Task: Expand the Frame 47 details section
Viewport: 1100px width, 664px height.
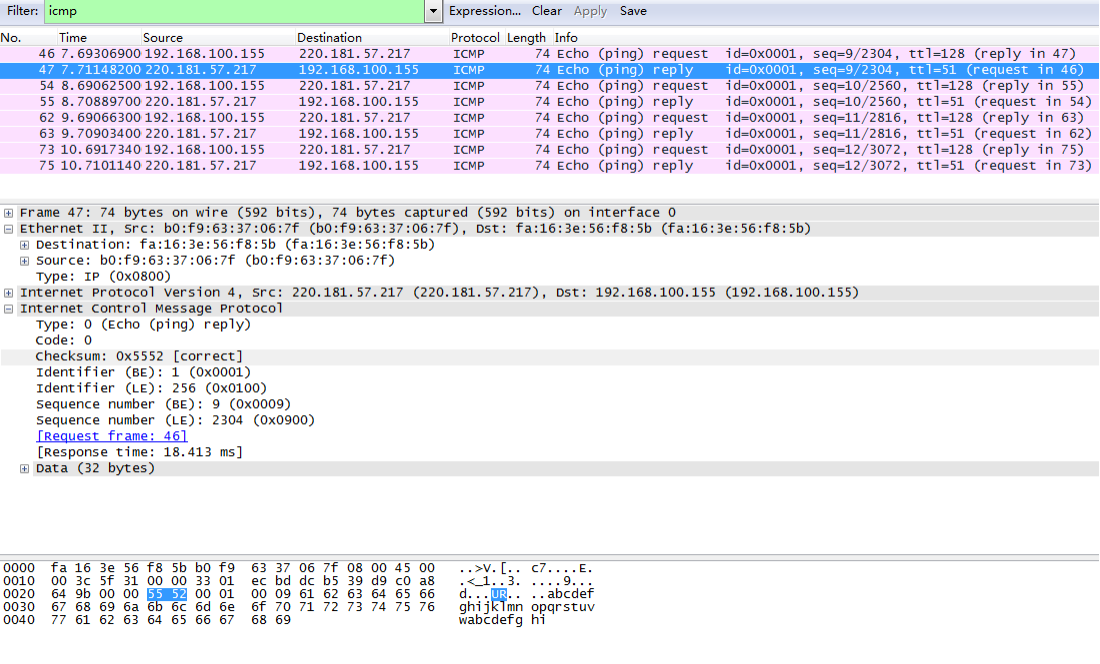Action: [x=10, y=212]
